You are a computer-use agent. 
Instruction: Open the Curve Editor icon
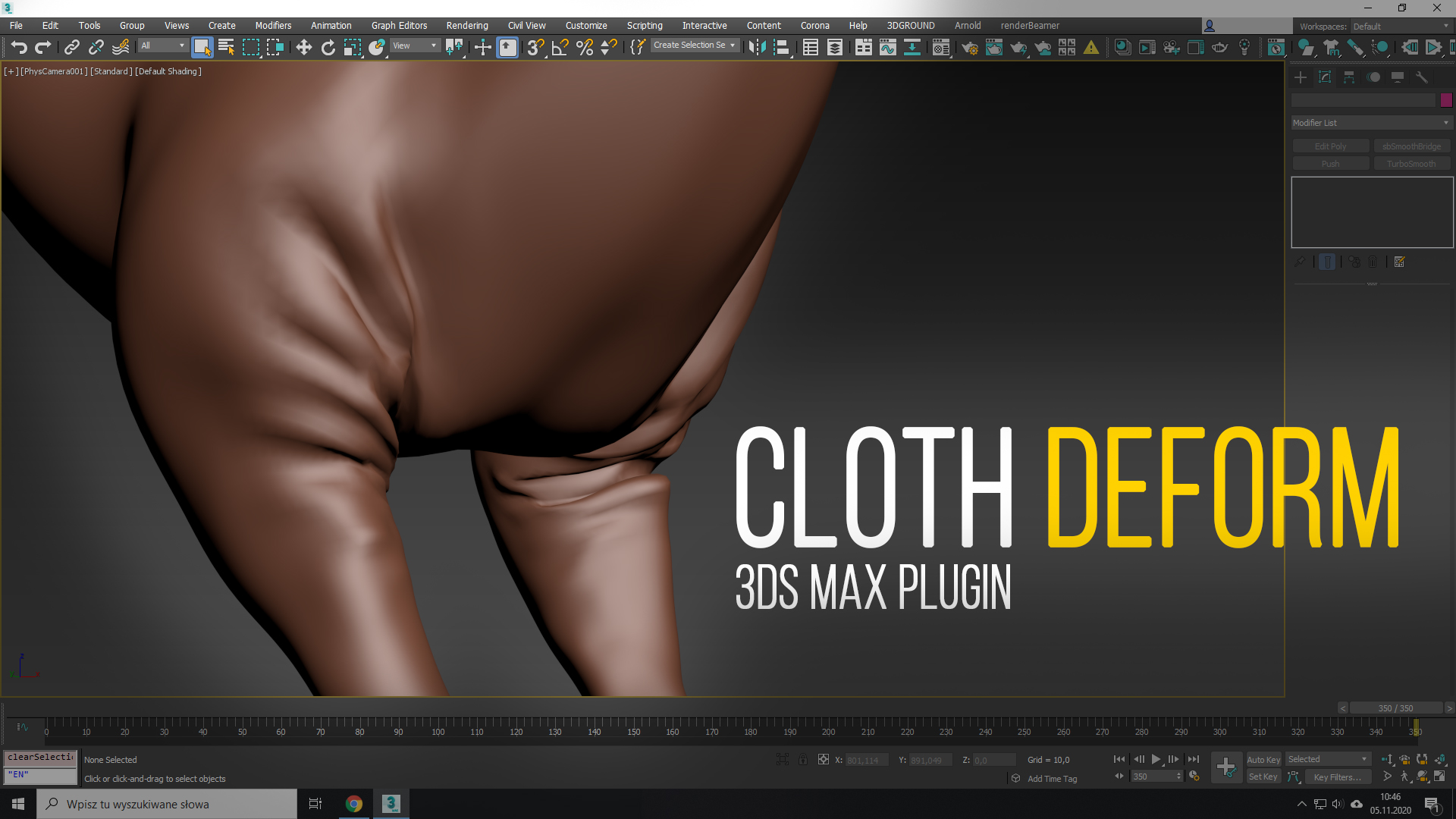coord(887,48)
